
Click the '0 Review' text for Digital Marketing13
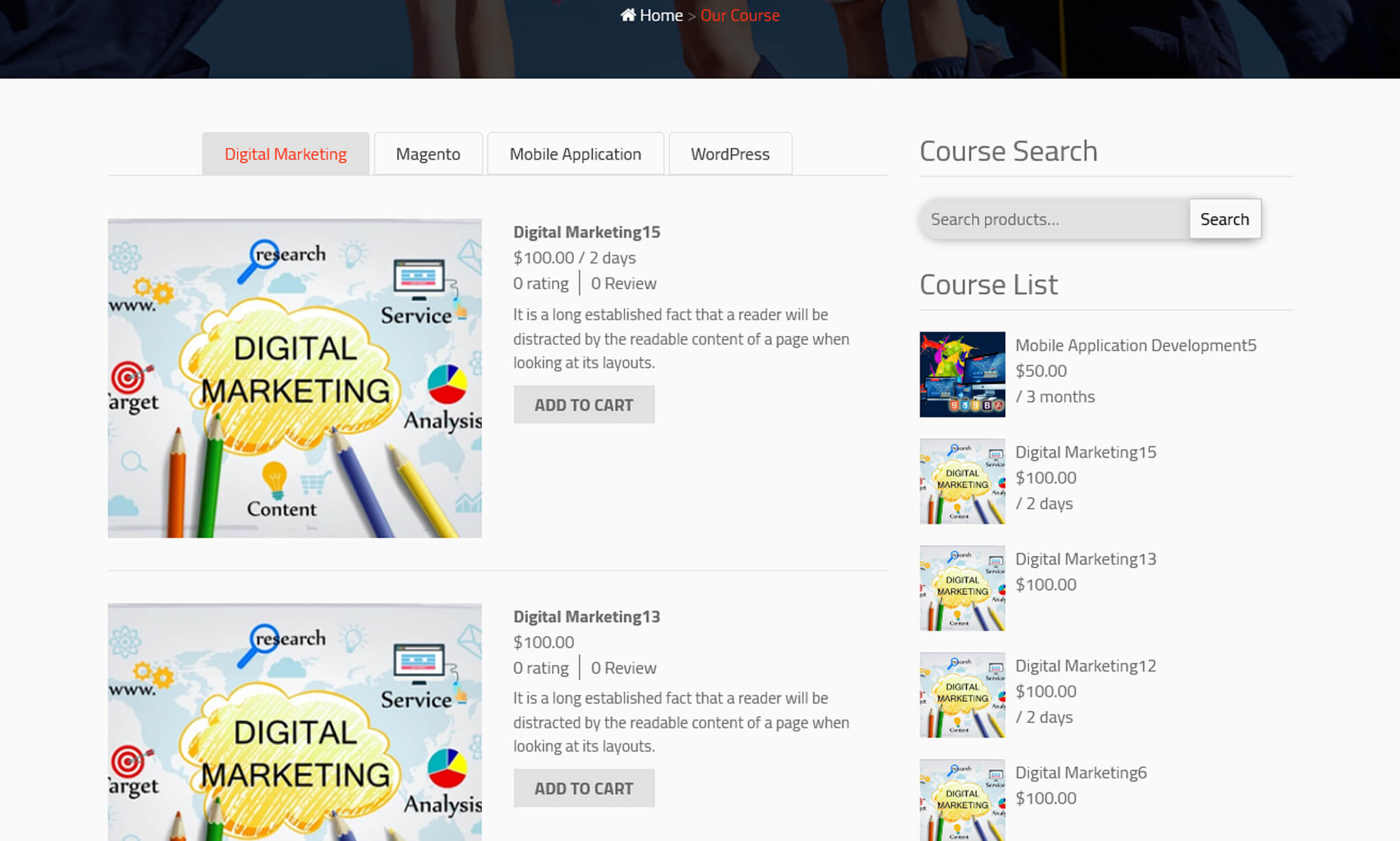click(x=623, y=668)
